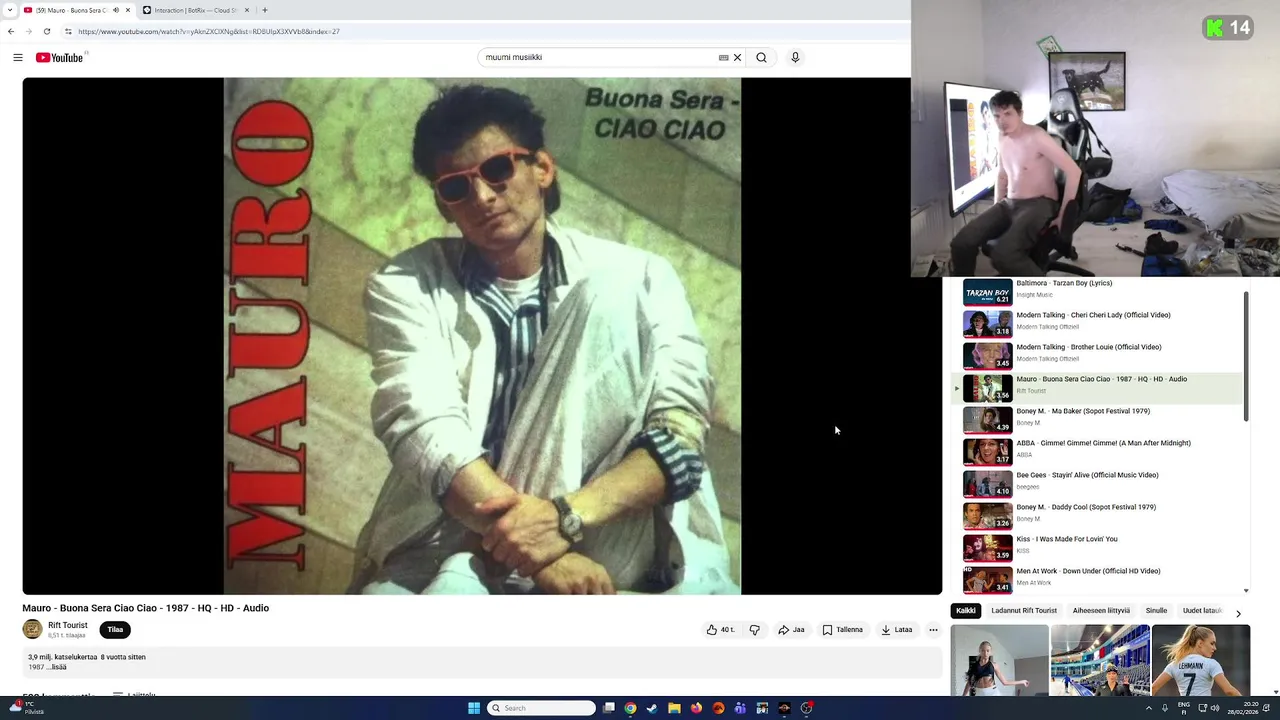Select the Aiheeseen liittyviä chip
1280x720 pixels.
coord(1101,611)
